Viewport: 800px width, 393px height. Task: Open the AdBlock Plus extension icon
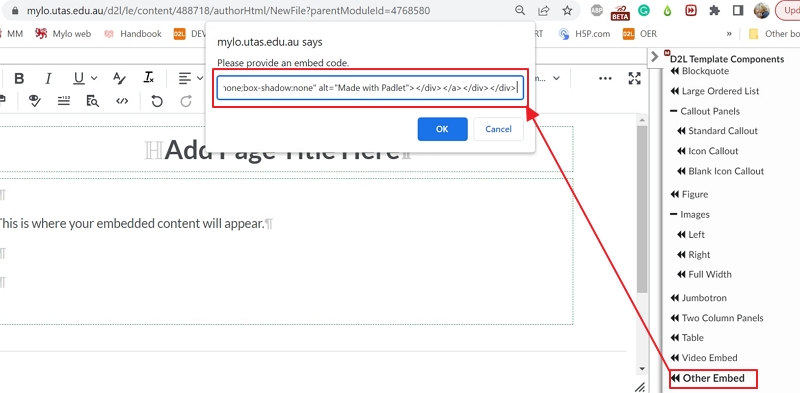point(596,10)
